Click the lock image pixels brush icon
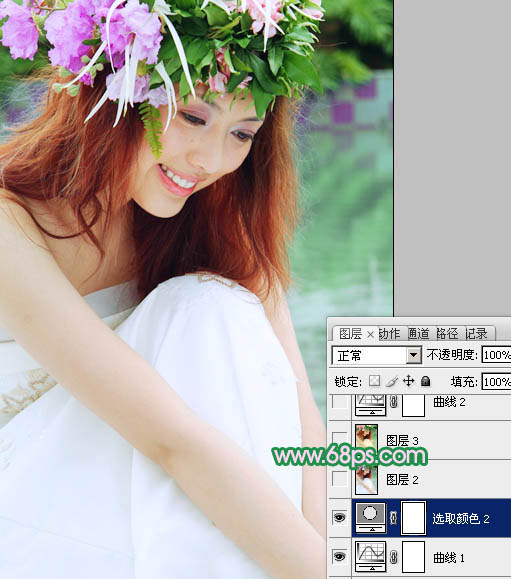511x579 pixels. pos(391,381)
